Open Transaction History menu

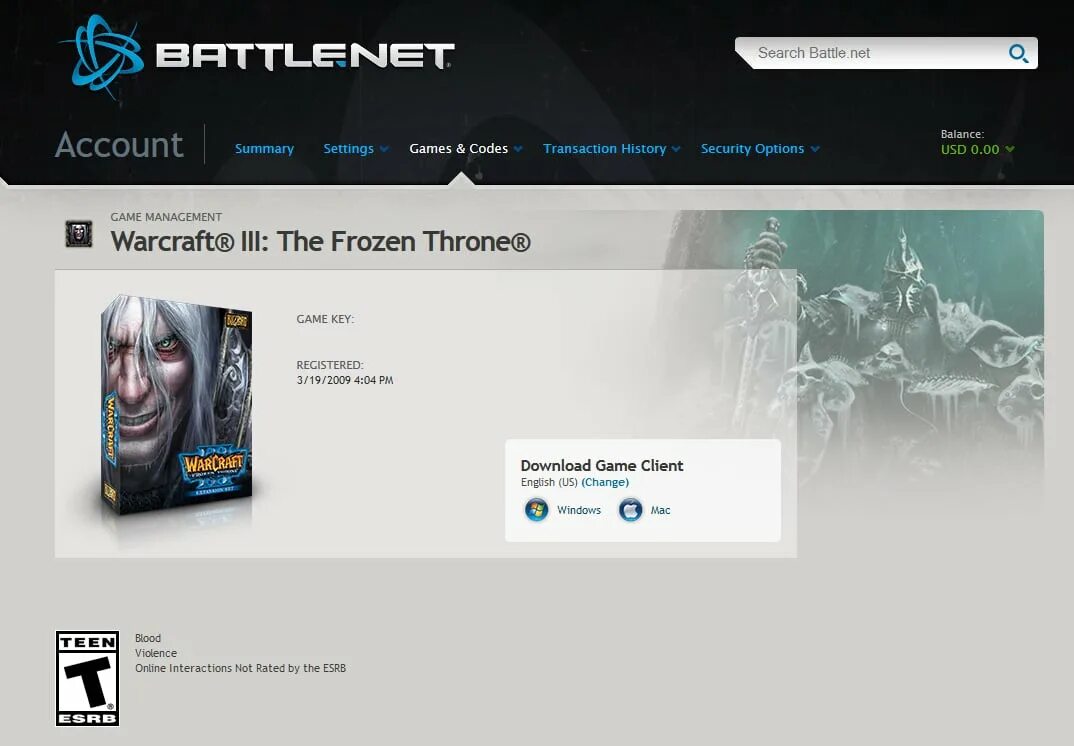click(x=604, y=149)
